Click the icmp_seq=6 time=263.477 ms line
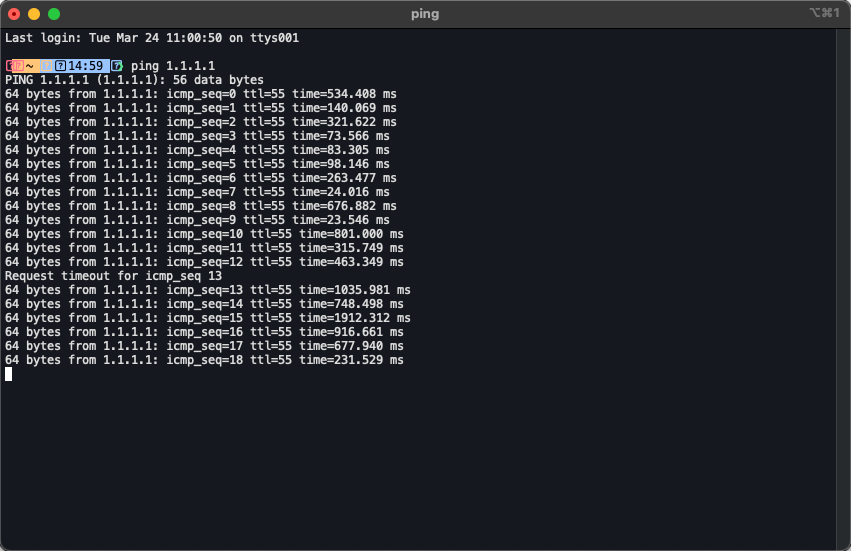Viewport: 851px width, 551px height. coord(201,178)
